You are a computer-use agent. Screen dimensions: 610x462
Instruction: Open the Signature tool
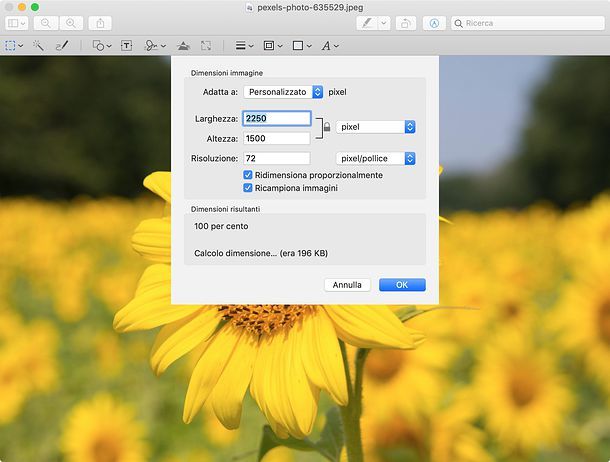pyautogui.click(x=151, y=46)
